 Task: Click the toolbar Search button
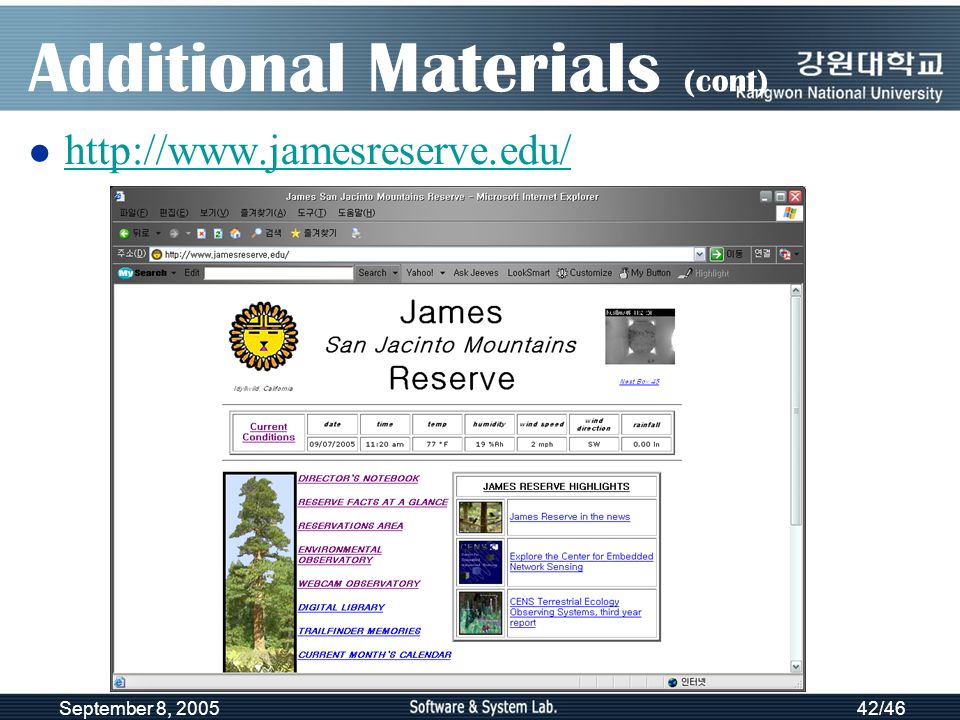[372, 273]
